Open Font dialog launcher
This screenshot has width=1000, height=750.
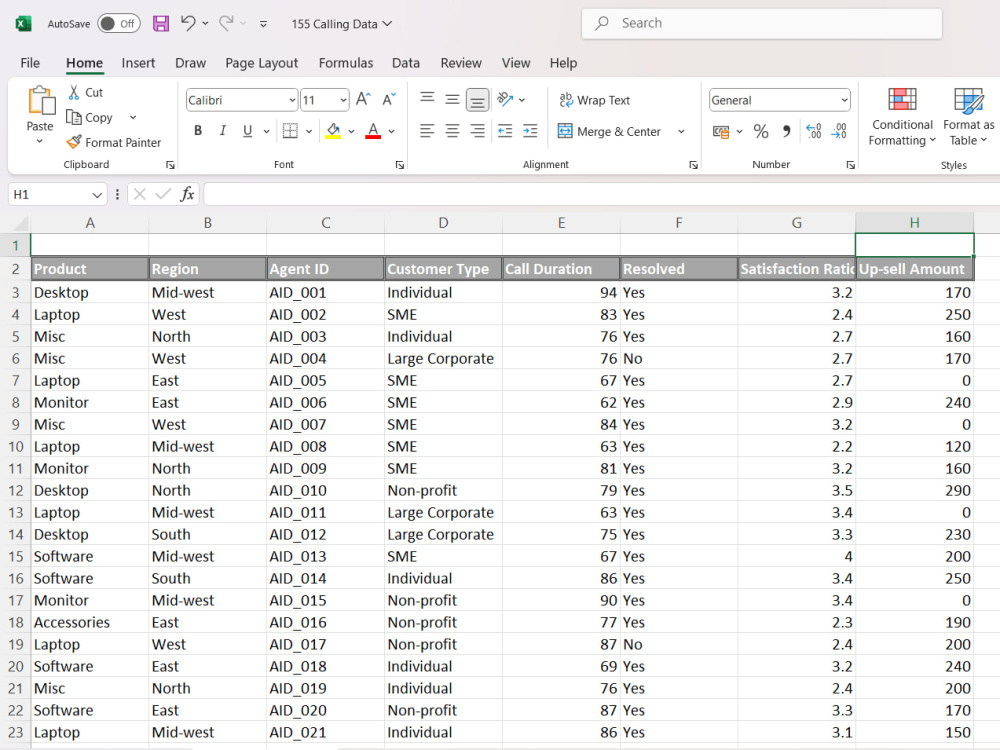[400, 165]
